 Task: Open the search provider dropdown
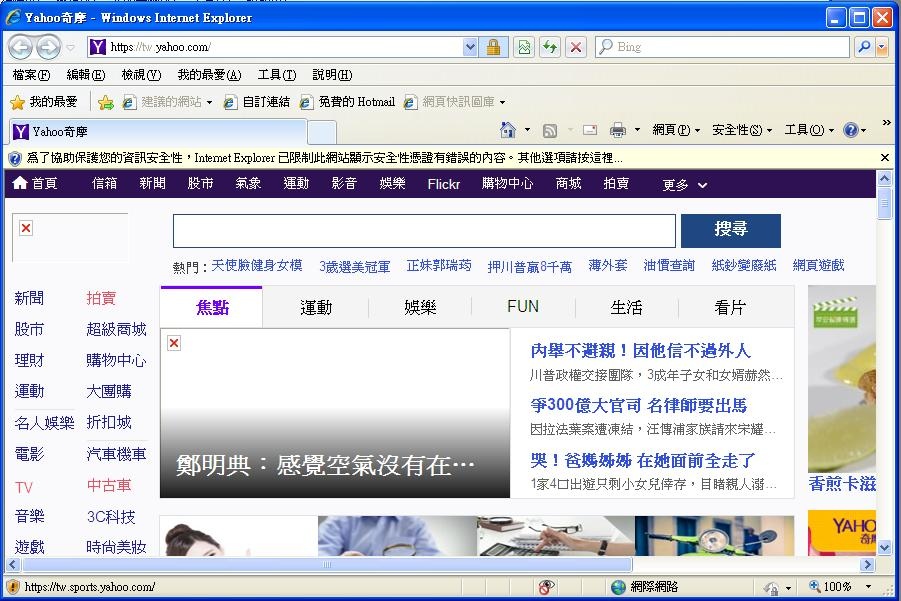(x=882, y=47)
